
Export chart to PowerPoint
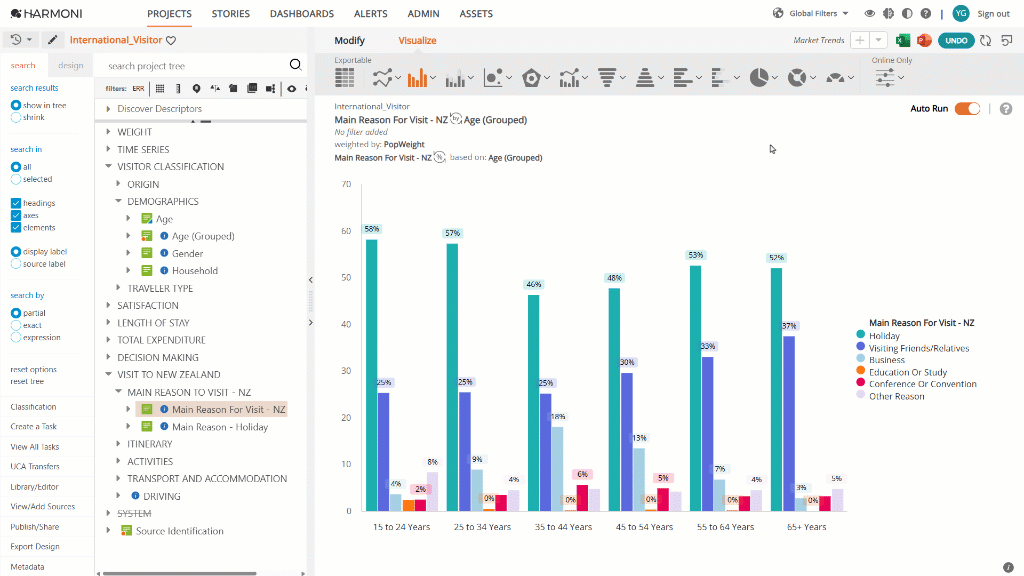click(x=924, y=40)
